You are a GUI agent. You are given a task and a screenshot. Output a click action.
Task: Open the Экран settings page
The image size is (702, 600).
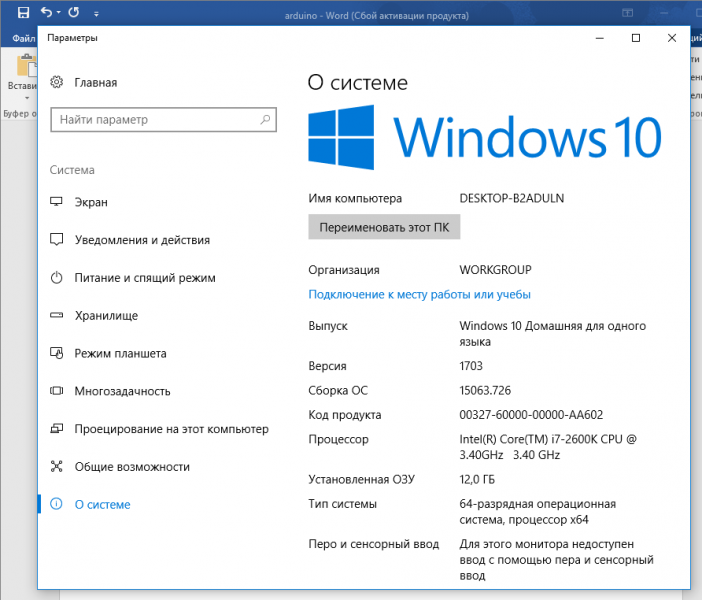coord(91,202)
